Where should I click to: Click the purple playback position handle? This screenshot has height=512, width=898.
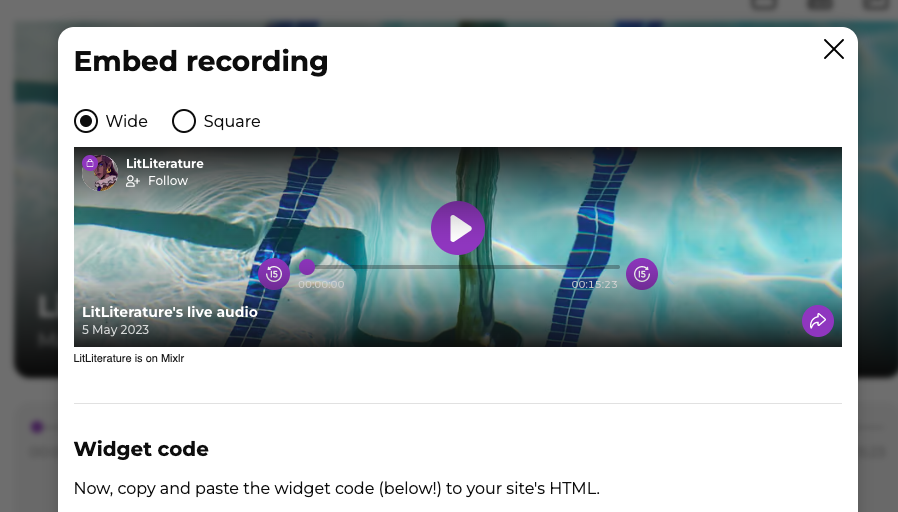tap(307, 267)
